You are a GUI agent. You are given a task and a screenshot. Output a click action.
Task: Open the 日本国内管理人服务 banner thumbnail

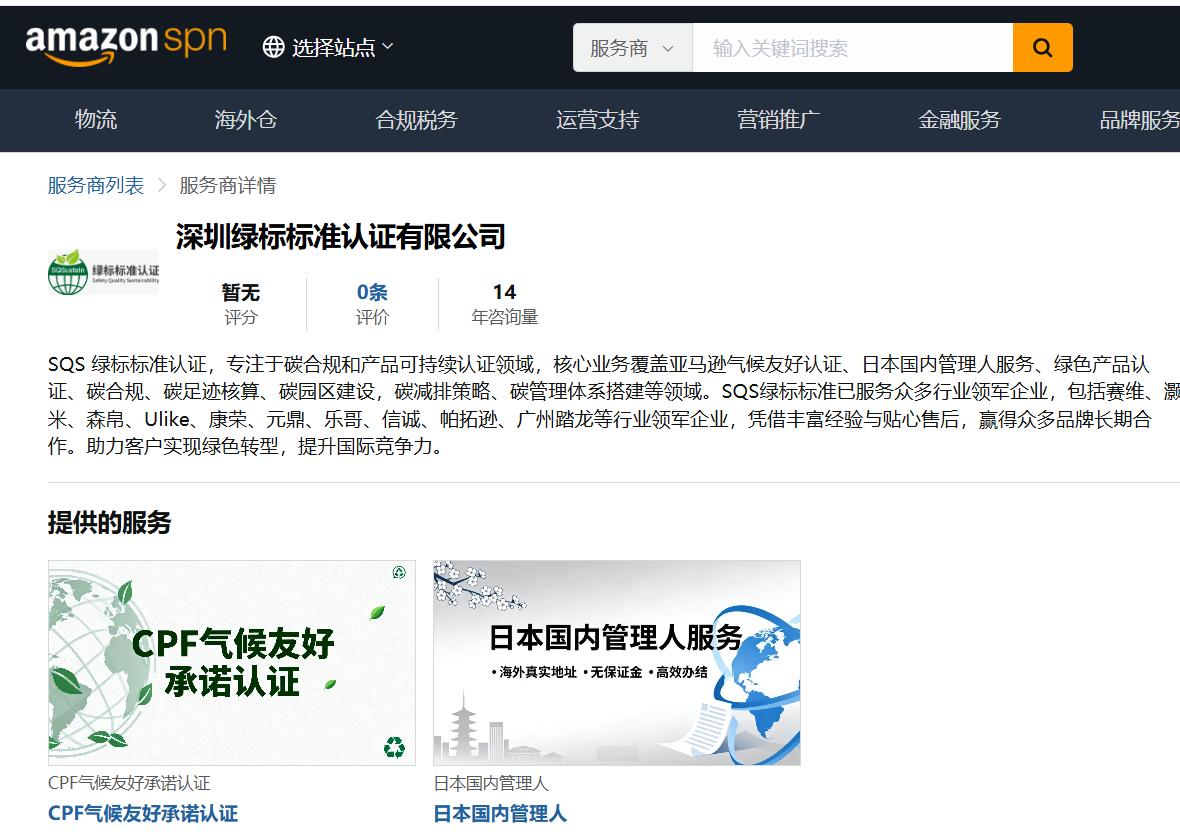click(616, 663)
